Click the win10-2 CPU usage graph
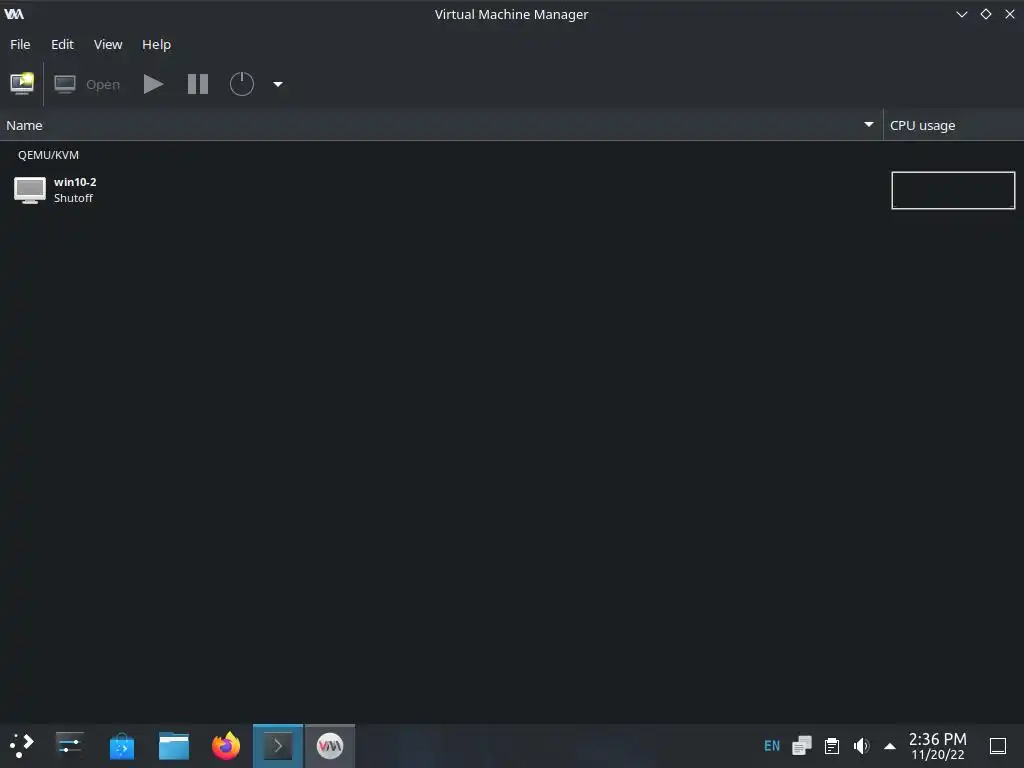This screenshot has height=768, width=1024. pyautogui.click(x=953, y=190)
